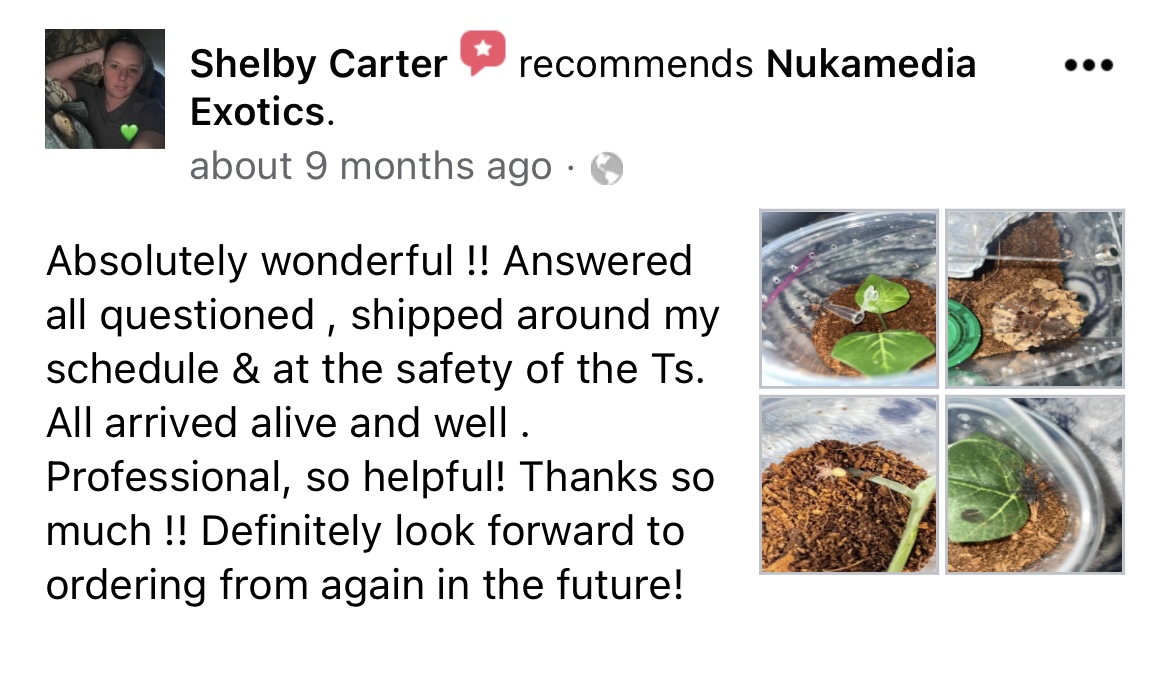View photo with green lid and bark
This screenshot has width=1170, height=700.
point(1035,299)
